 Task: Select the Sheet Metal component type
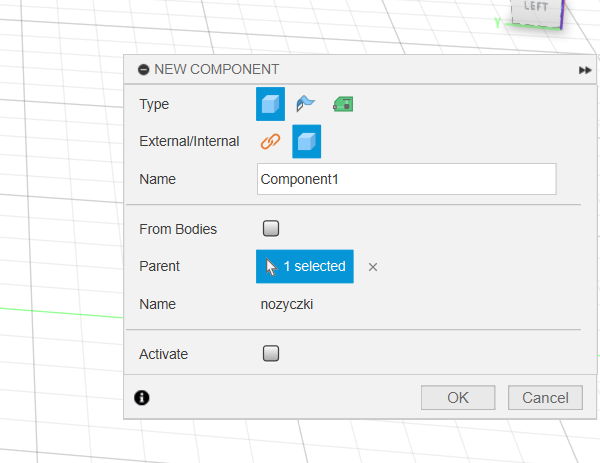pos(305,104)
